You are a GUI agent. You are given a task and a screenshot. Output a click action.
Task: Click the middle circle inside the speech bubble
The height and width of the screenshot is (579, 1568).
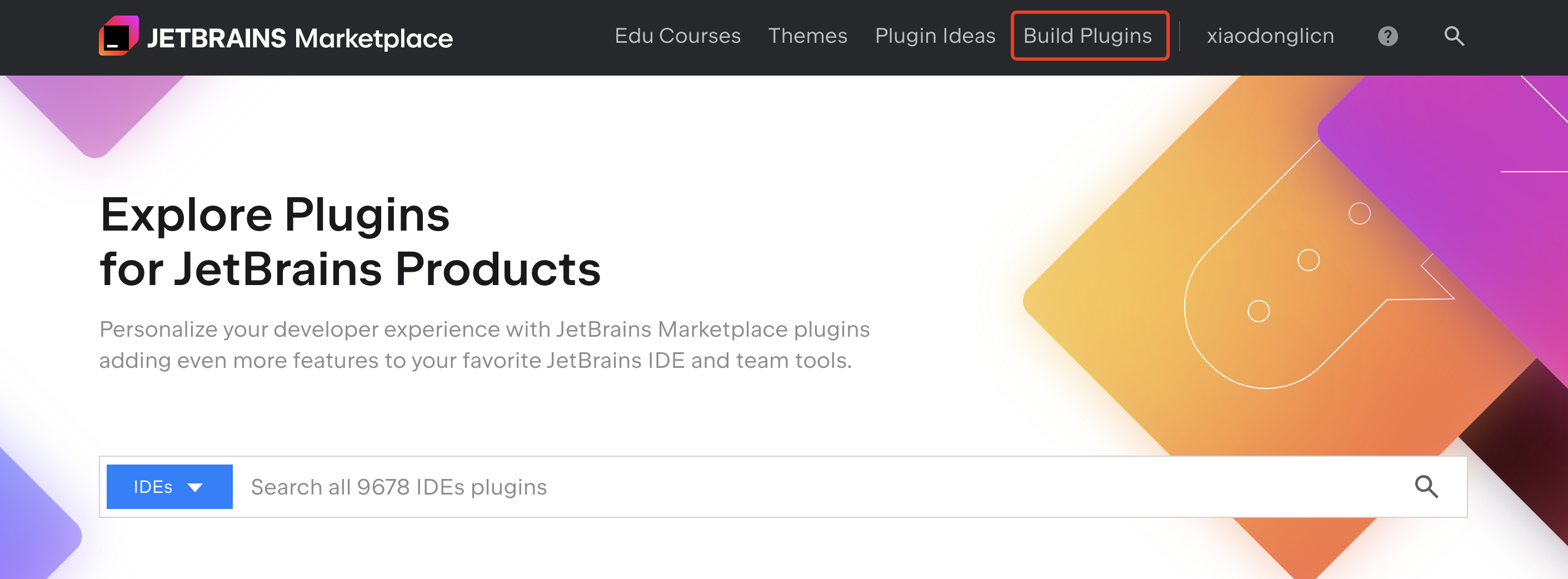click(1308, 260)
